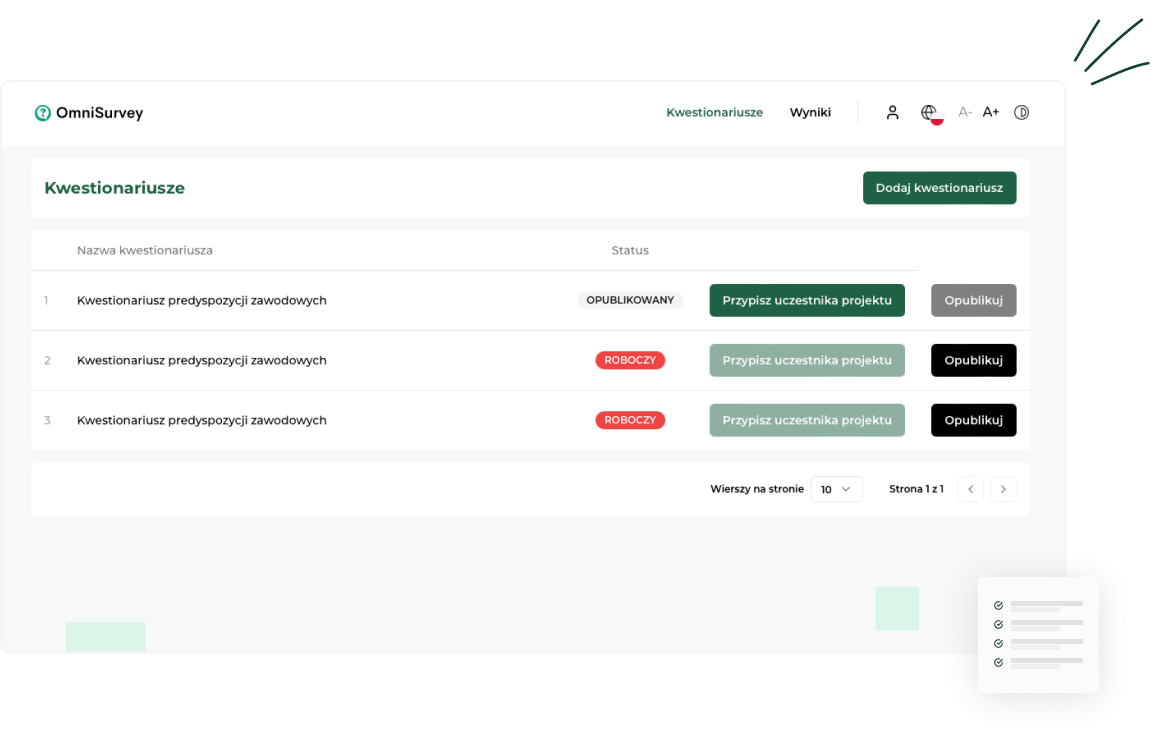This screenshot has width=1164, height=737.
Task: Click Opublikuj button in row 3
Action: click(973, 420)
